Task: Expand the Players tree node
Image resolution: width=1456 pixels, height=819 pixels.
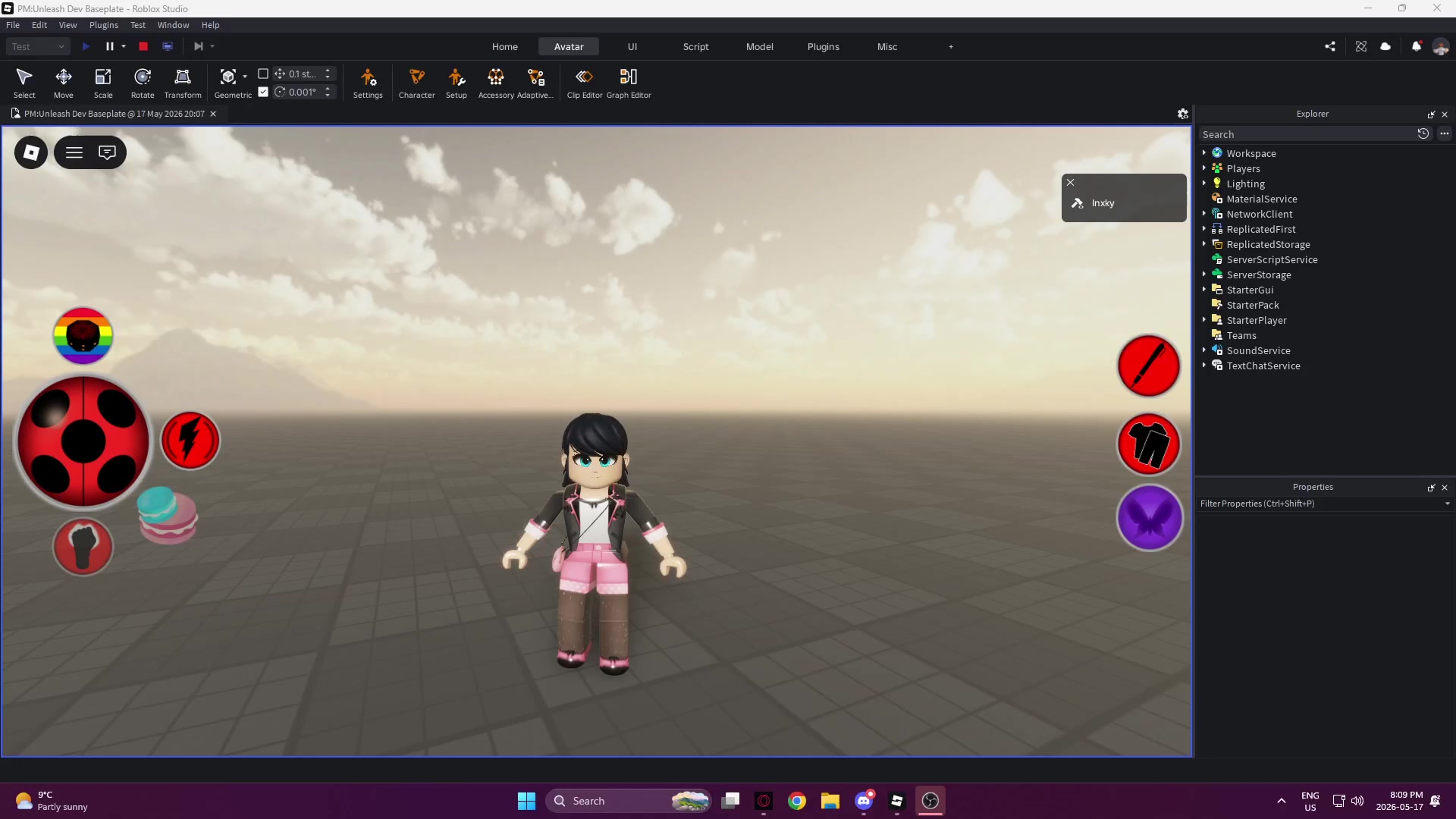Action: [1204, 168]
